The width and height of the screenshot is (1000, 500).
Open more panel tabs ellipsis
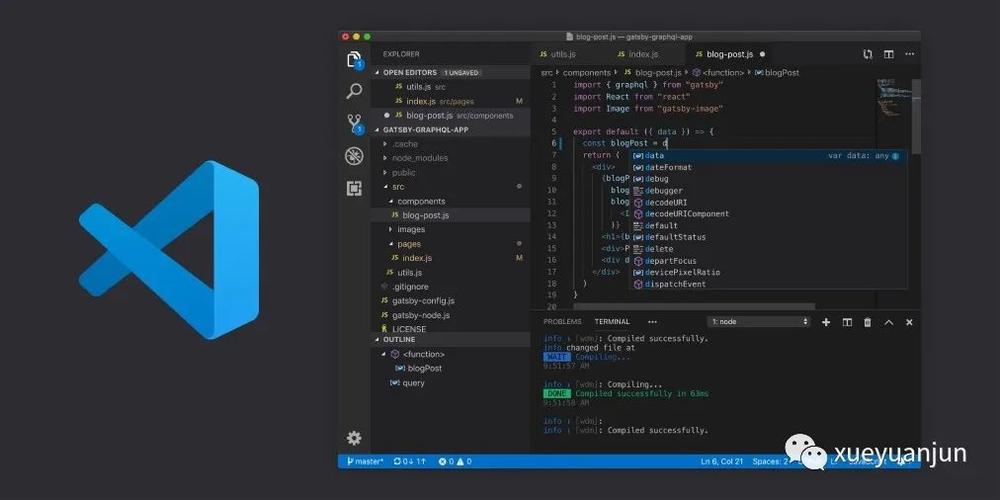click(652, 322)
